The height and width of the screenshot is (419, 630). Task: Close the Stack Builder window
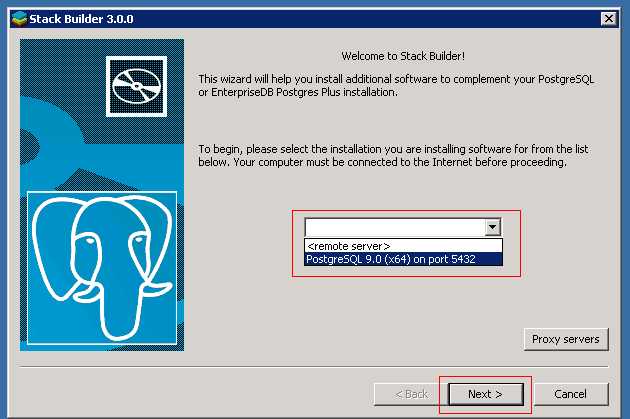608,18
